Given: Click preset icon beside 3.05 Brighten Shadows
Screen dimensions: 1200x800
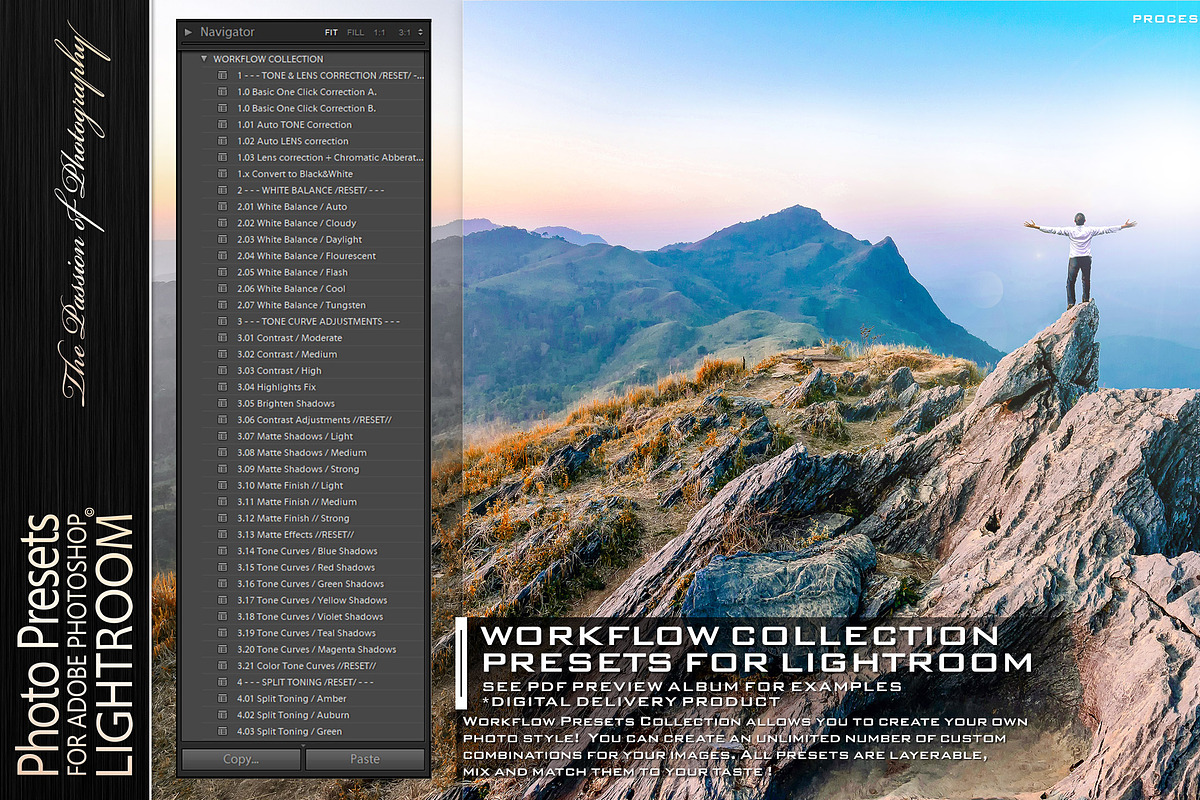Looking at the screenshot, I should pos(223,403).
